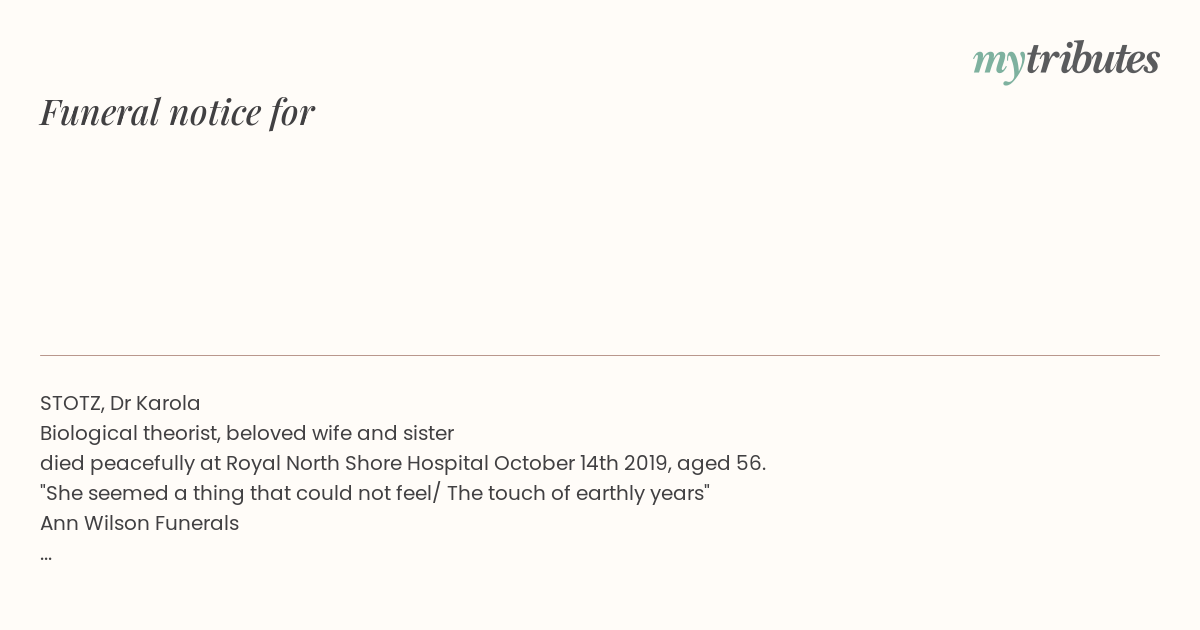Select the name 'STOTZ, Dr Karola'
This screenshot has height=630, width=1200.
[120, 403]
